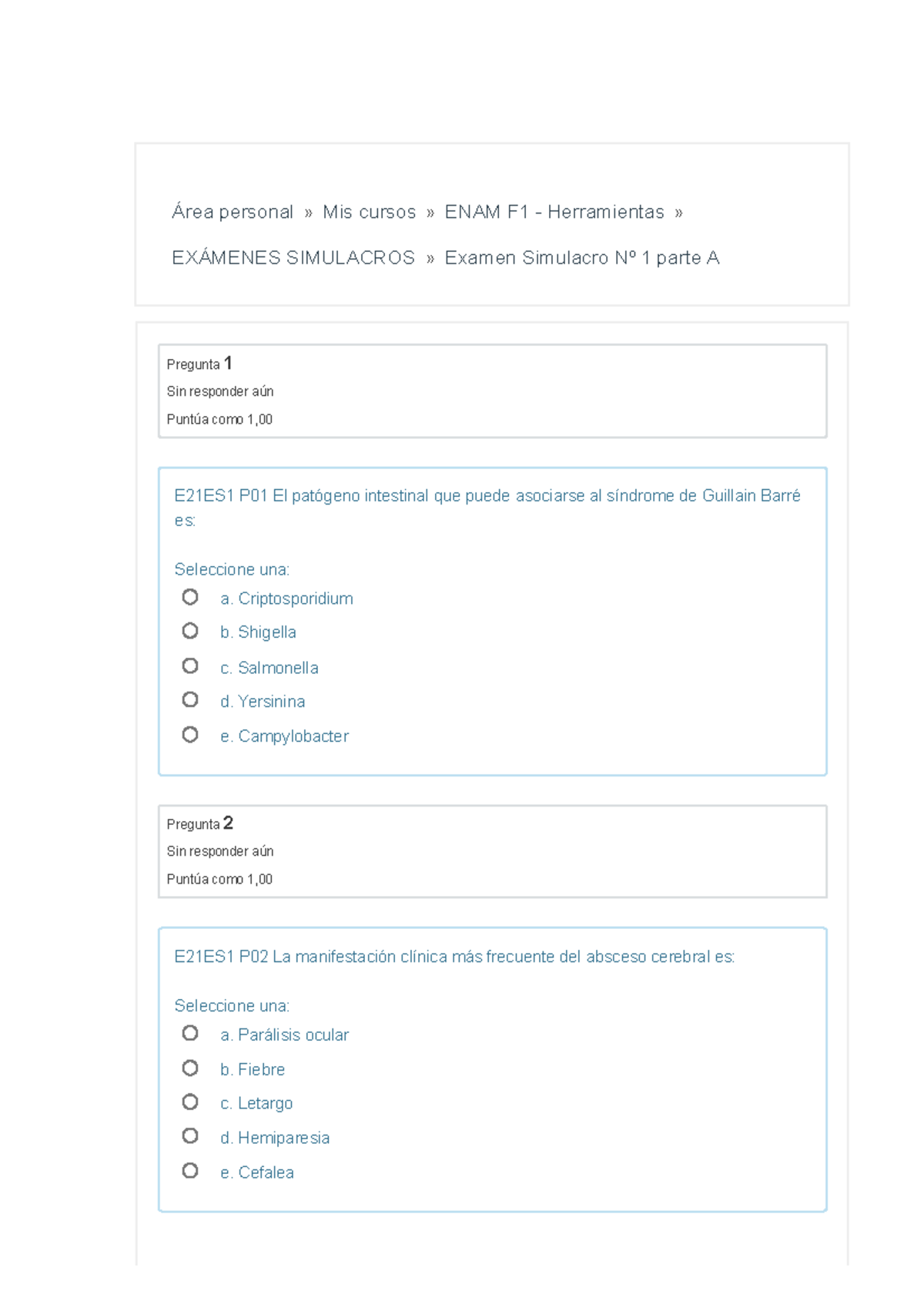
Task: Click the Pregunta 2 info header
Action: pos(200,823)
